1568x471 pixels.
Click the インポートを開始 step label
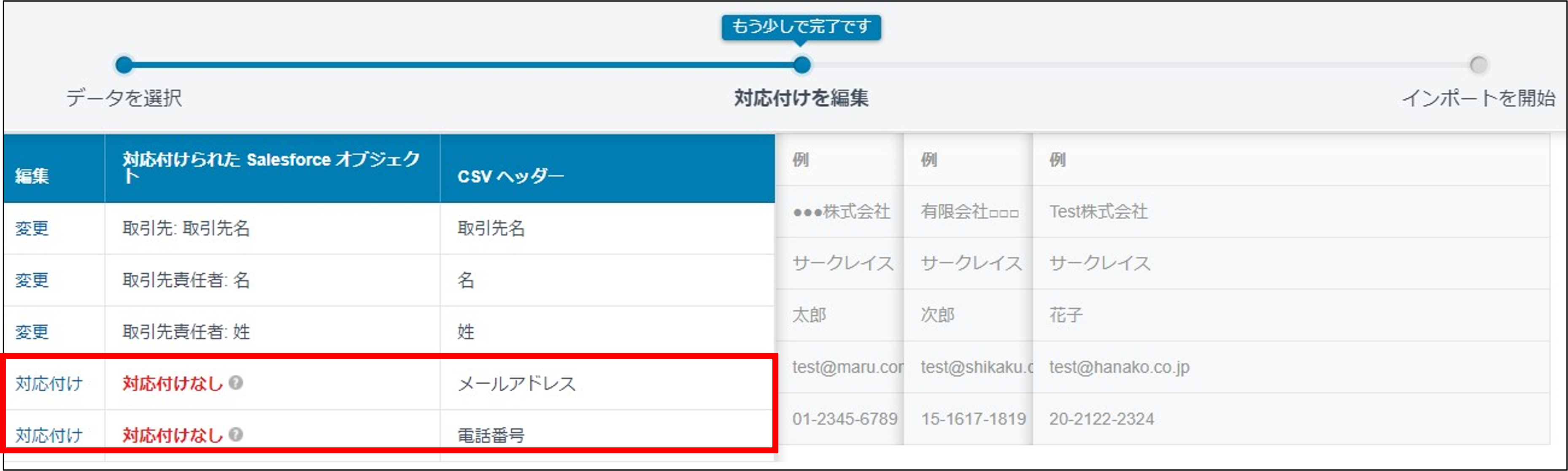(x=1479, y=97)
